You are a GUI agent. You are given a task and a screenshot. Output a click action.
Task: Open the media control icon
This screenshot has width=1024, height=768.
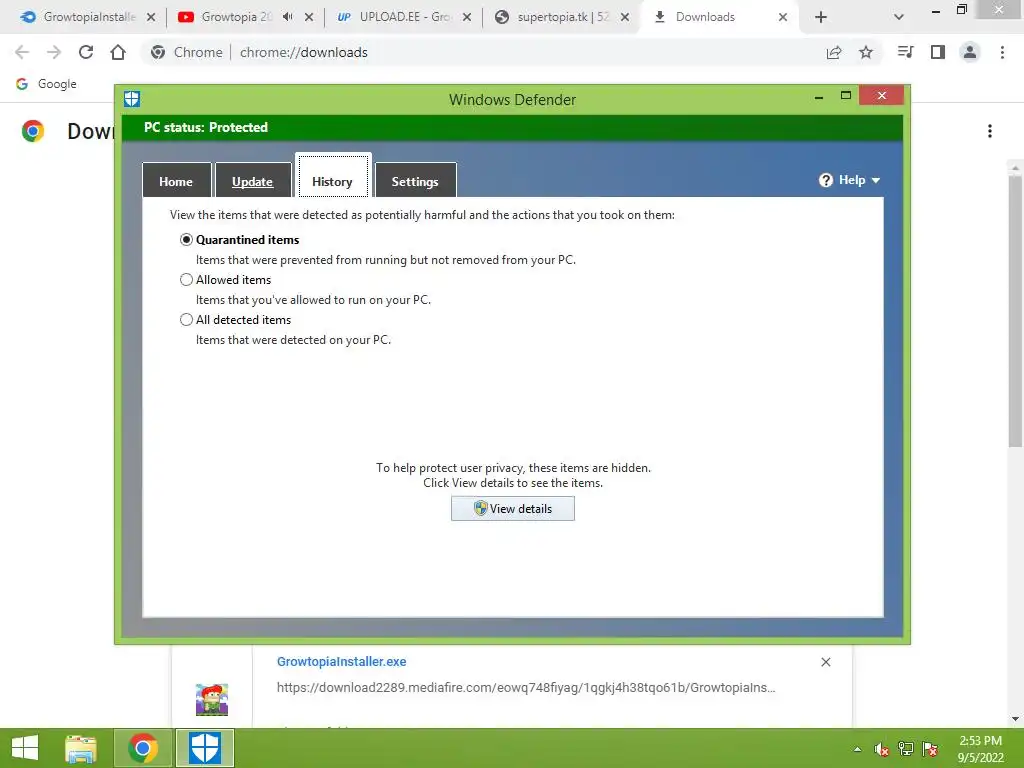pos(906,52)
